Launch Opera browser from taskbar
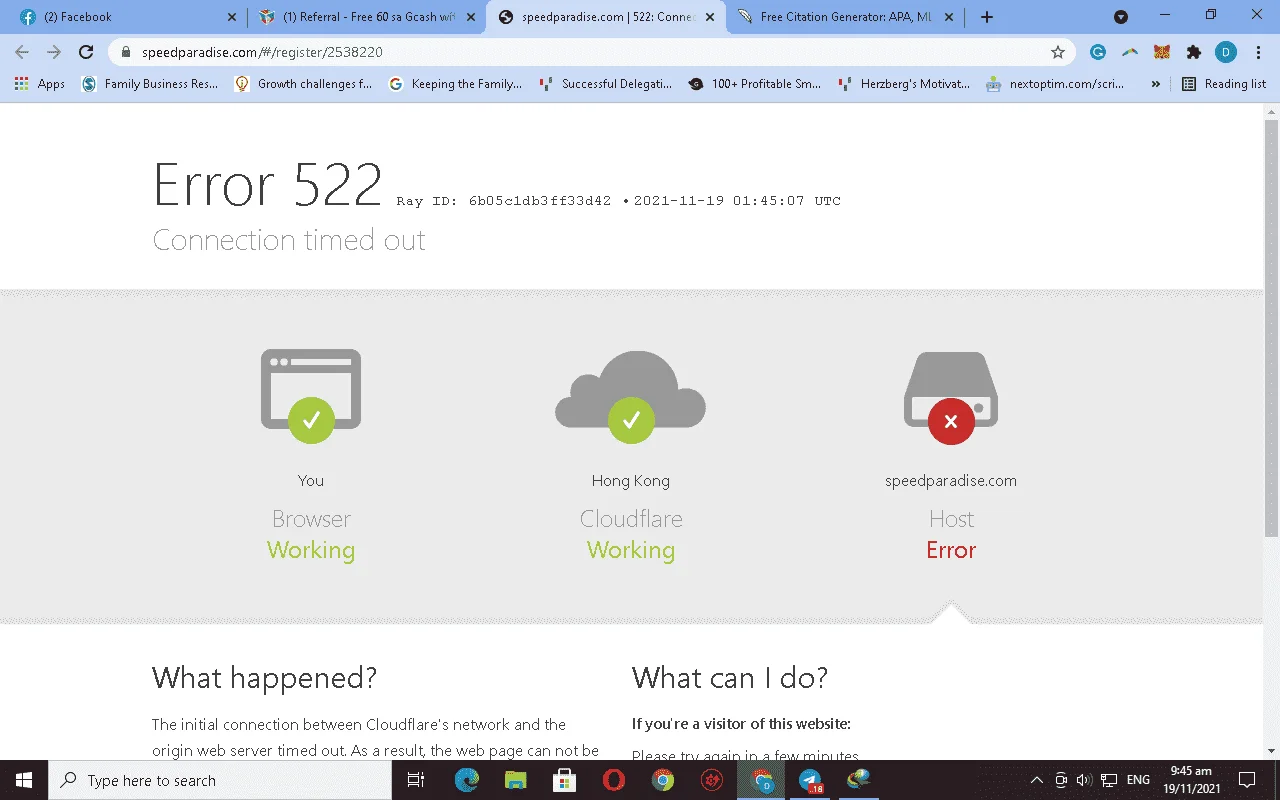 614,780
